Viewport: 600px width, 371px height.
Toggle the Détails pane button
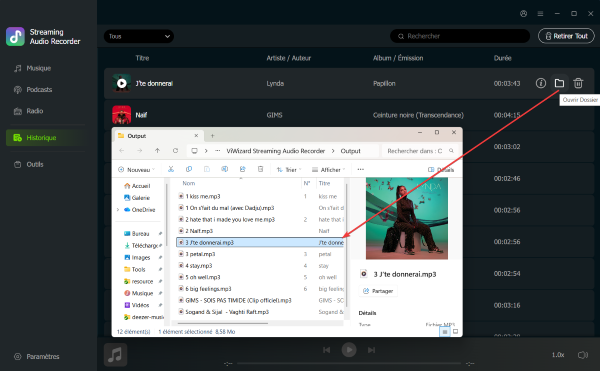[x=441, y=169]
